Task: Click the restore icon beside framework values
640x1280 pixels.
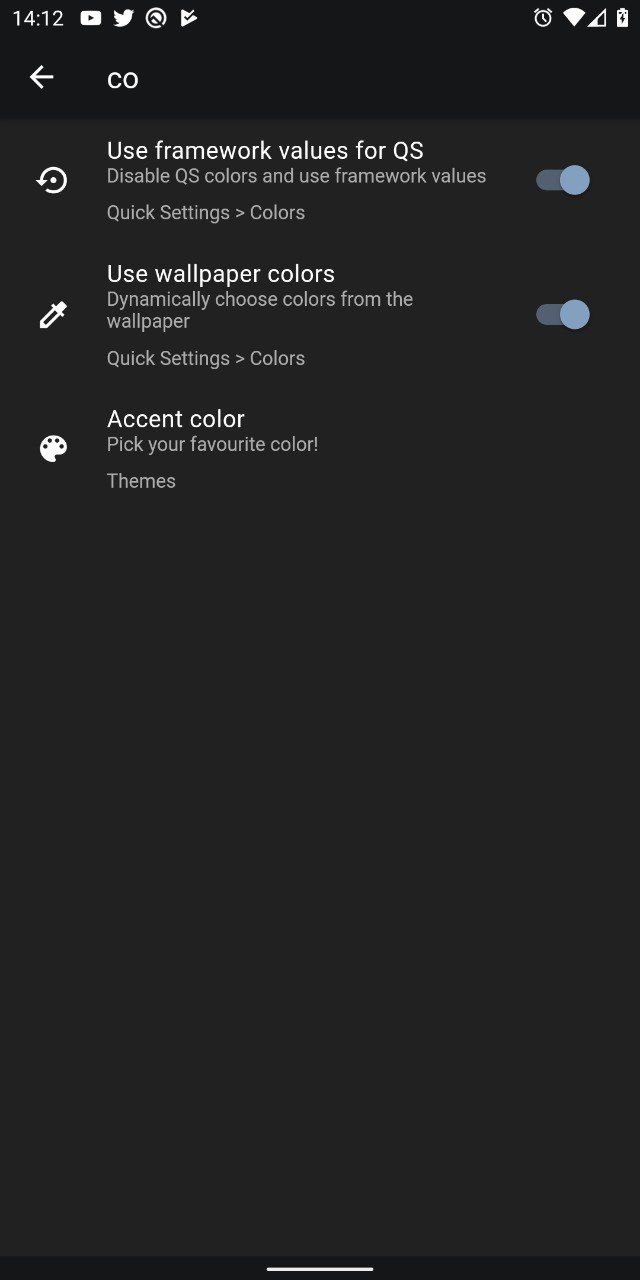Action: (52, 180)
